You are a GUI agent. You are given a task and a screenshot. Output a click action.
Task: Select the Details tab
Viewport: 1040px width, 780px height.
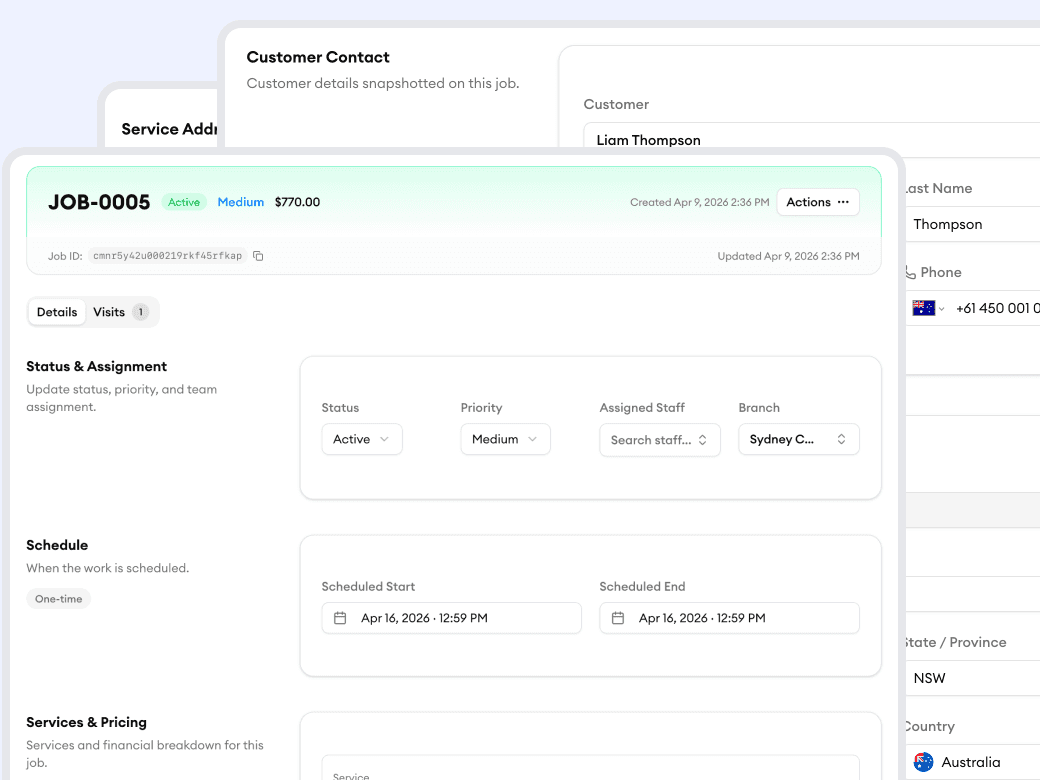point(56,311)
